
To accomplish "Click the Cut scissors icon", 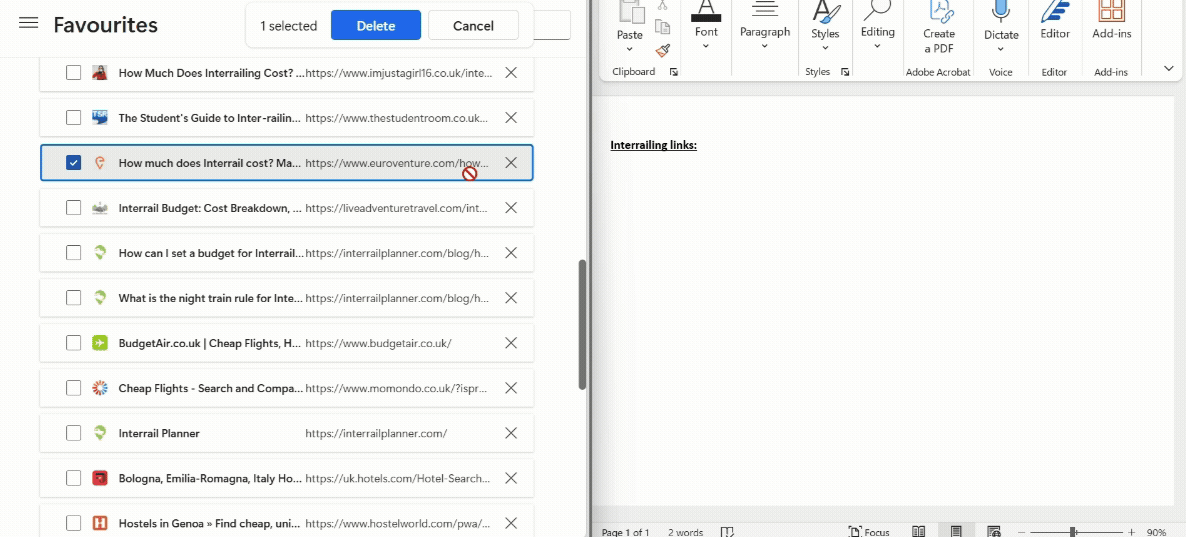I will 663,5.
